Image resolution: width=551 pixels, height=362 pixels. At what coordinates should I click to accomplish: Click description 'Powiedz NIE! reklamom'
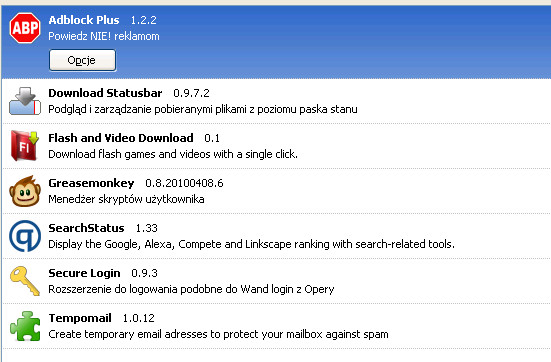tap(104, 36)
